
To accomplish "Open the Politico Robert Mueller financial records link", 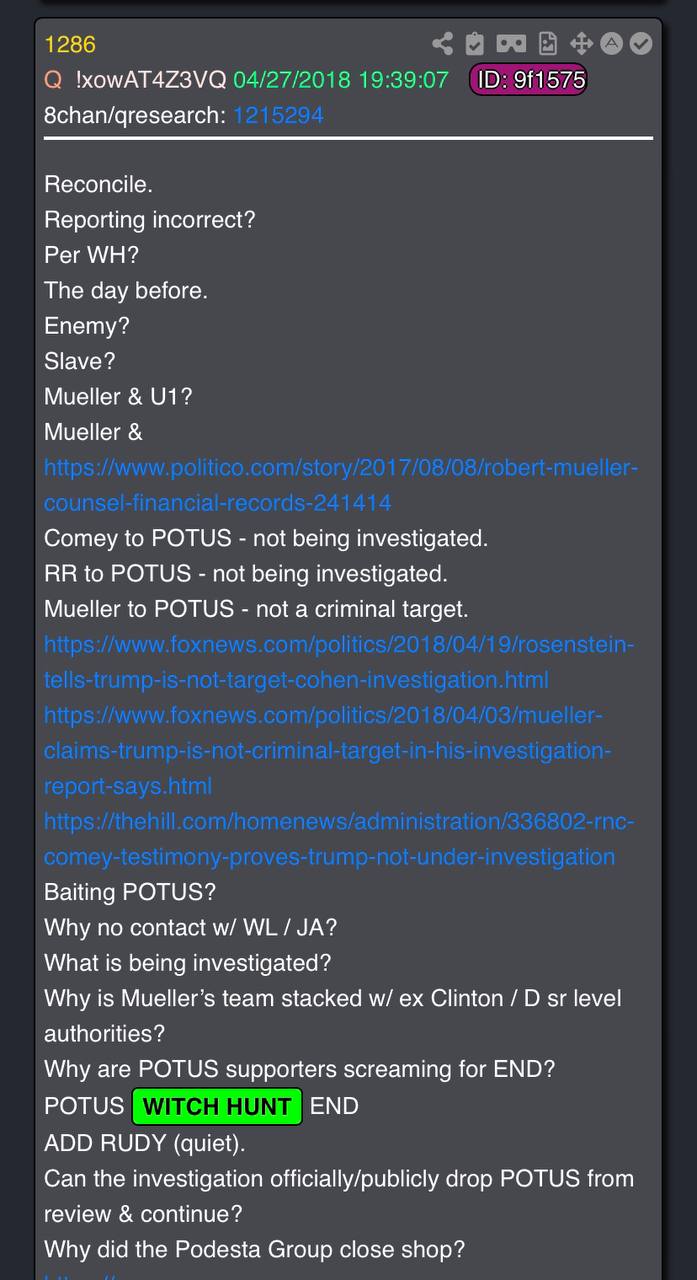I will (340, 485).
